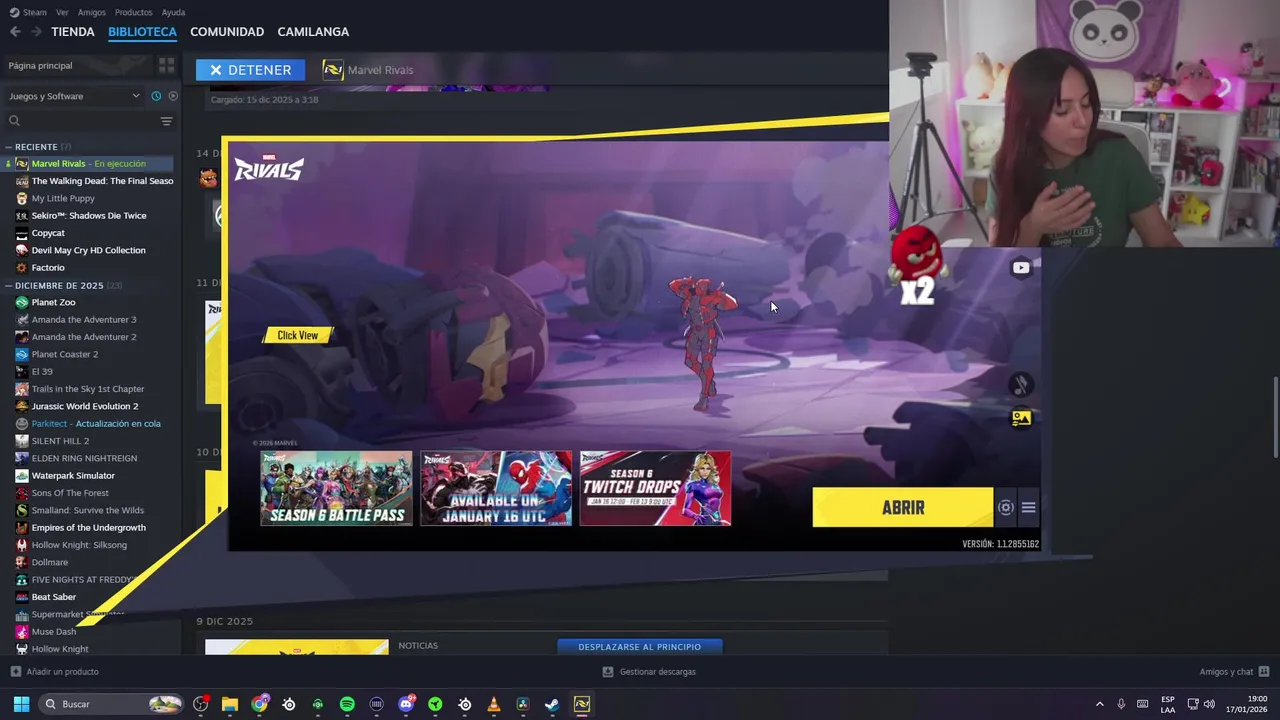The image size is (1280, 720).
Task: Open the YouTube icon in Marvel Rivals launcher
Action: [x=1020, y=268]
